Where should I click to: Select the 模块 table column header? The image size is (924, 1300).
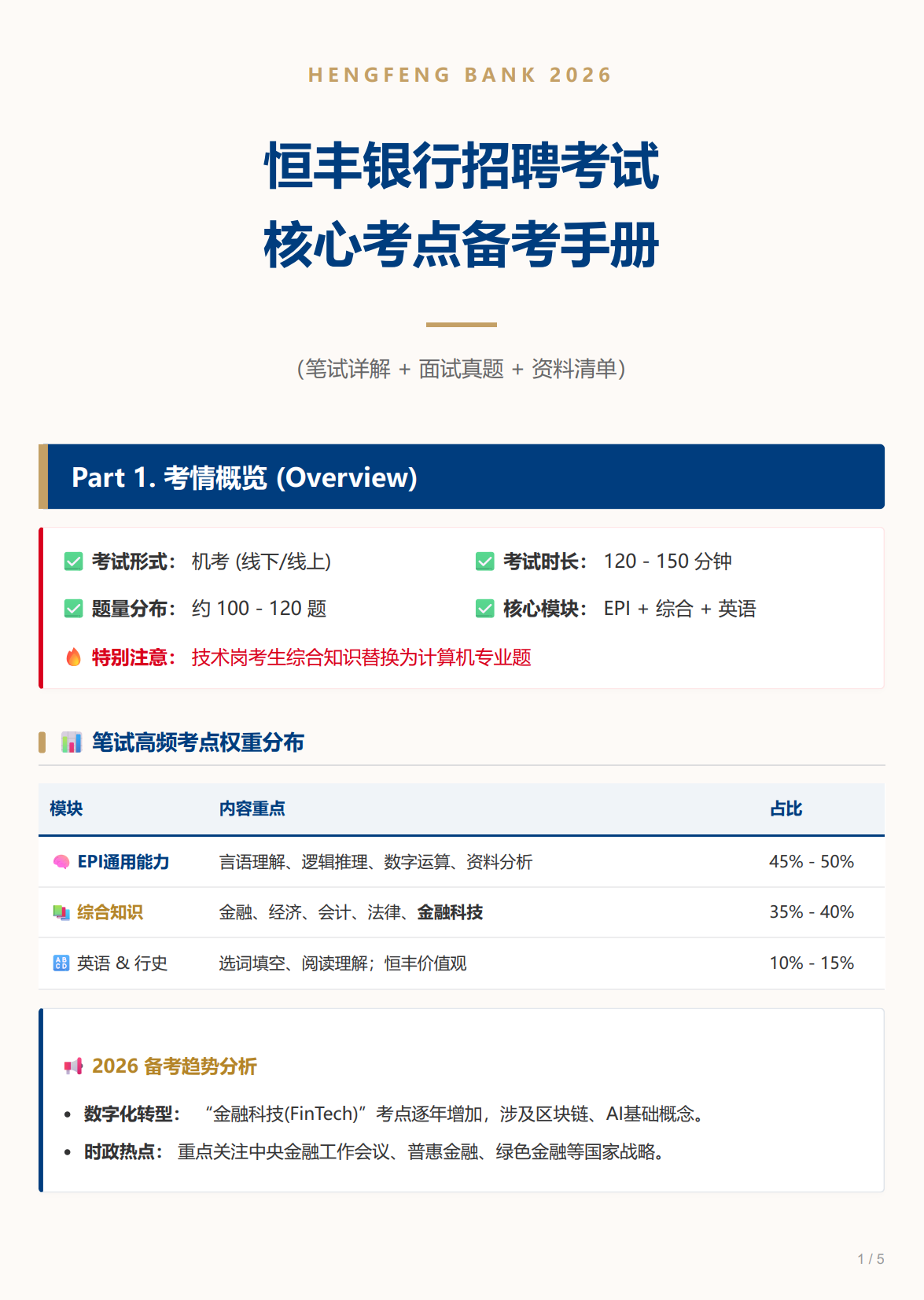click(66, 808)
